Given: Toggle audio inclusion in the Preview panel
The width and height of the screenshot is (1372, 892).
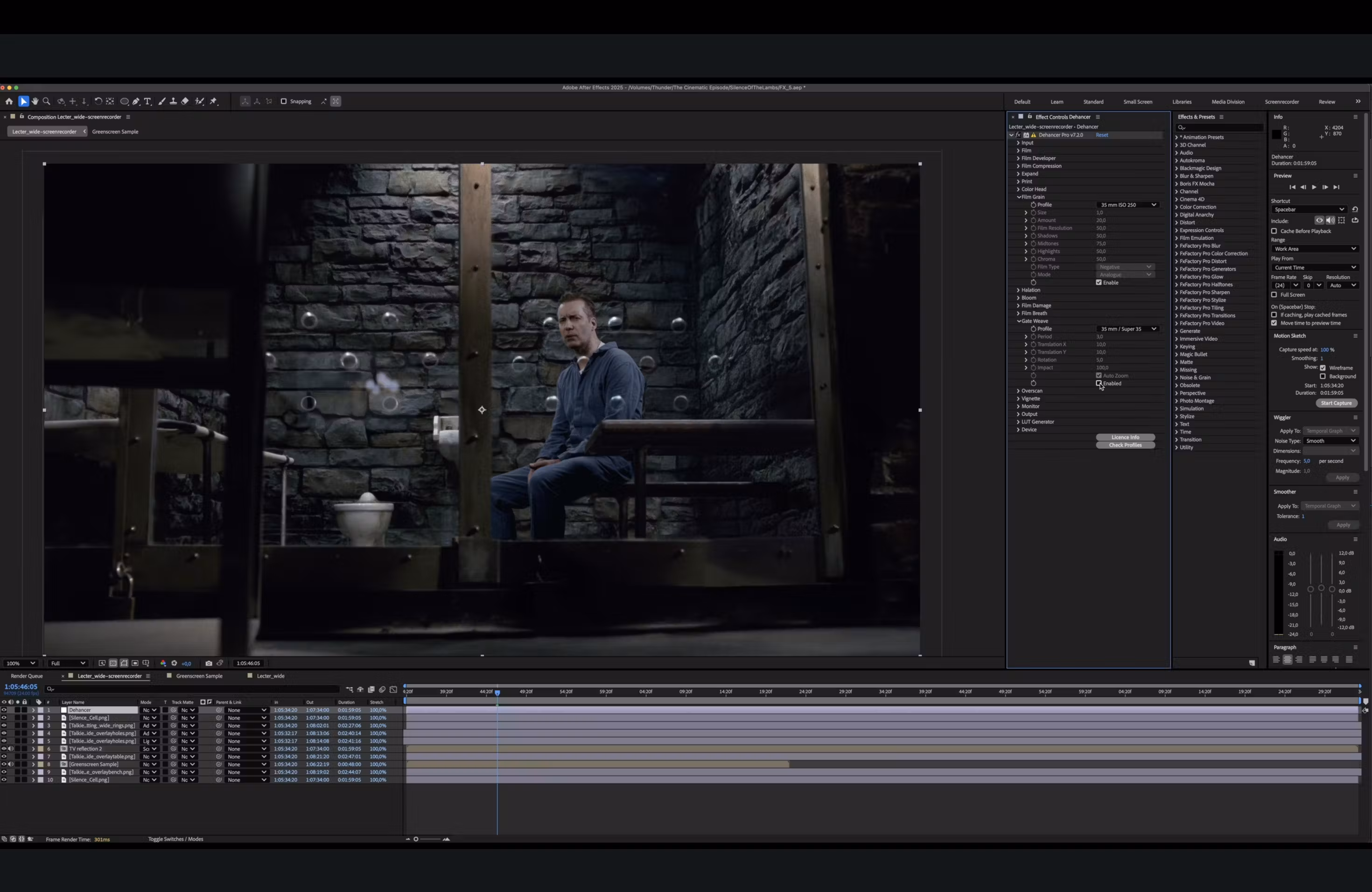Looking at the screenshot, I should pyautogui.click(x=1330, y=220).
